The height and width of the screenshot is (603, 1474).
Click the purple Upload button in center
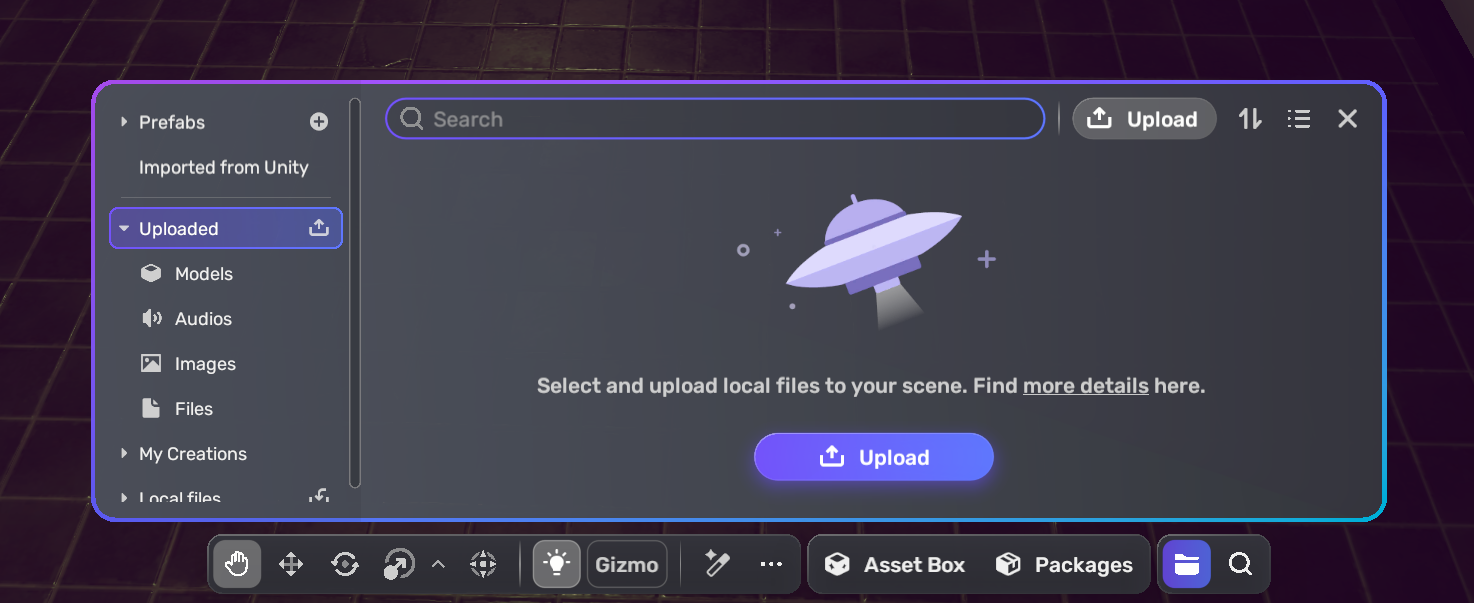[874, 457]
